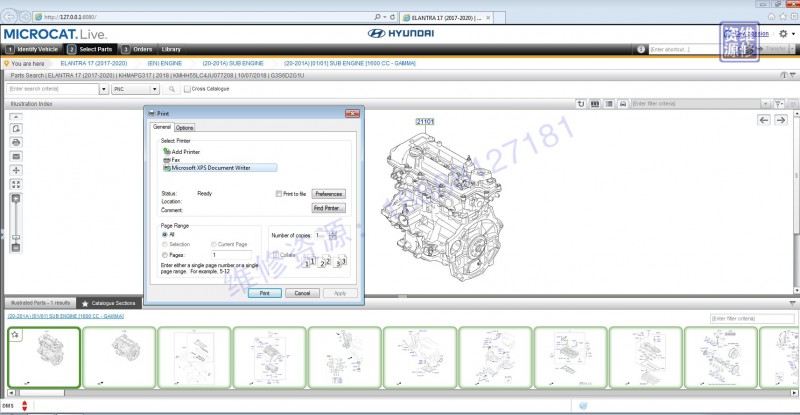800x415 pixels.
Task: Open the Orders tab
Action: click(137, 49)
